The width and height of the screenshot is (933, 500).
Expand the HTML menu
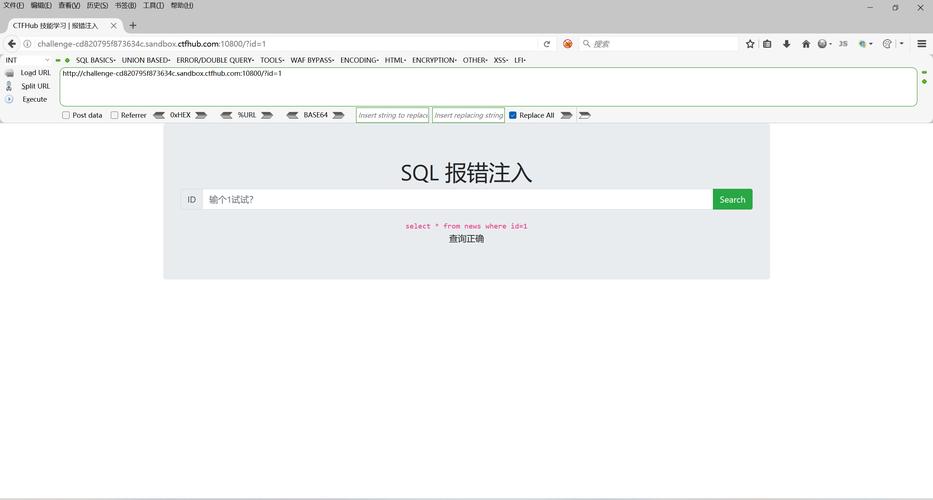click(395, 60)
